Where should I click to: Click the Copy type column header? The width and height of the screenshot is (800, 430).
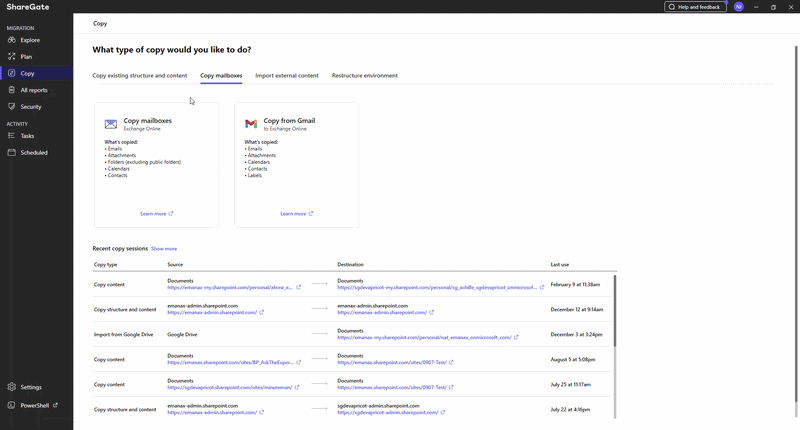[106, 265]
